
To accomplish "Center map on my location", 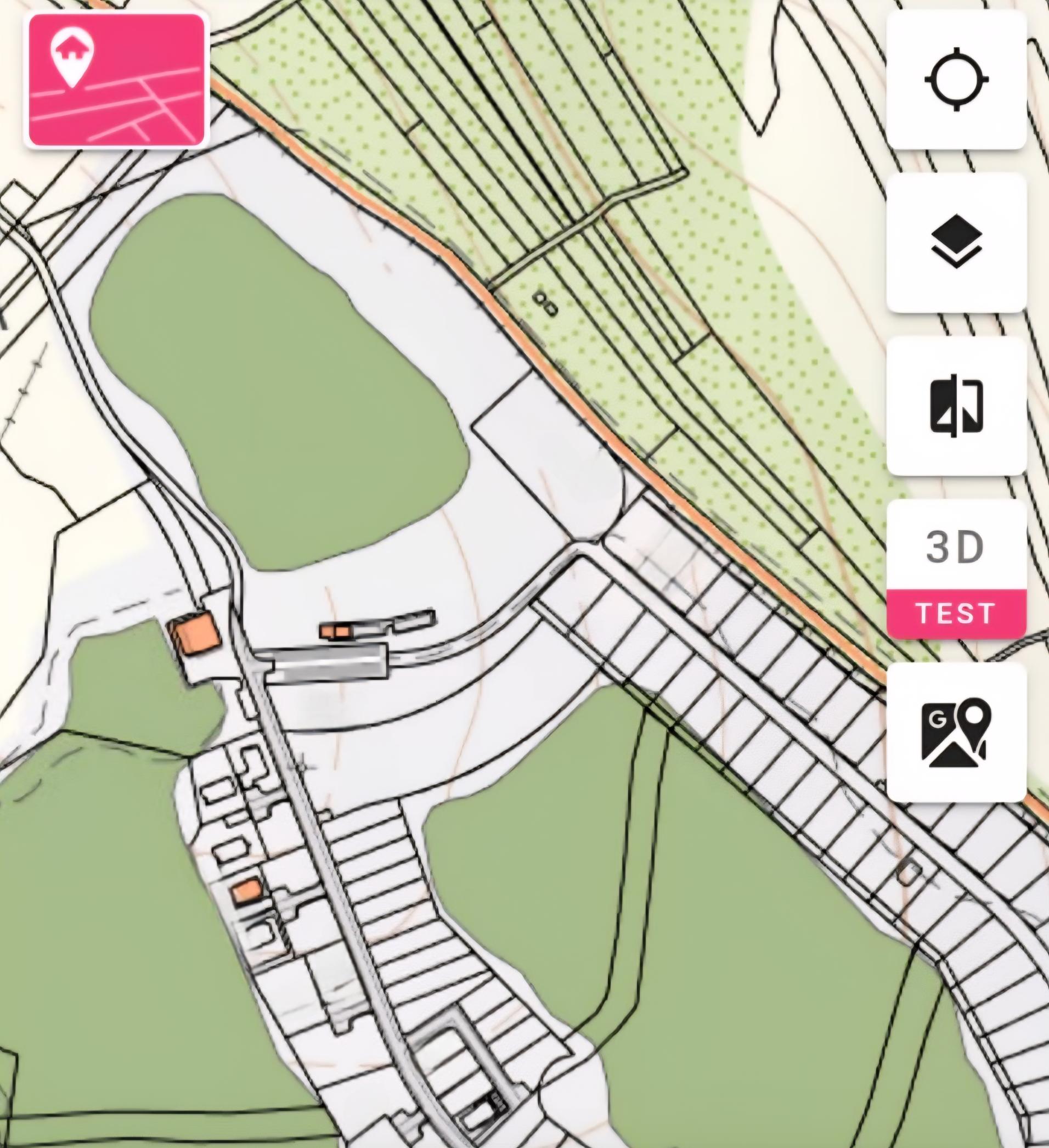I will pos(956,79).
